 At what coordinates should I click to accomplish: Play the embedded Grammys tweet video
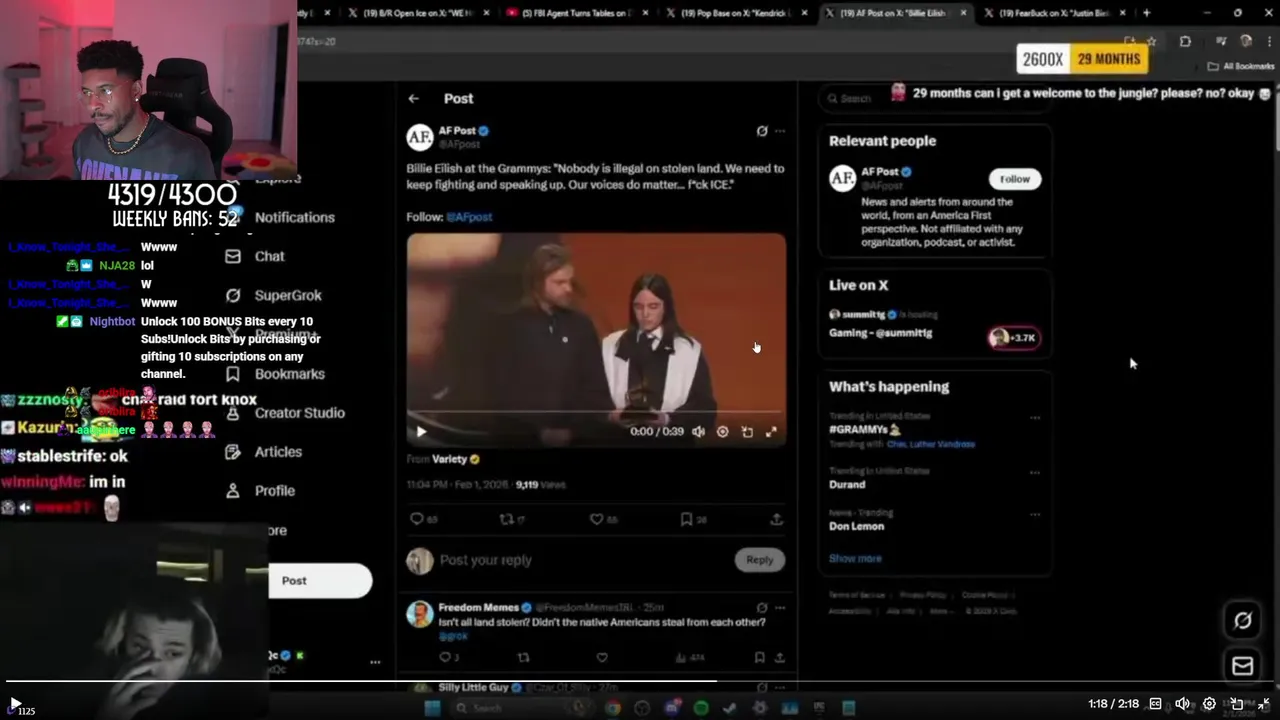pos(421,432)
